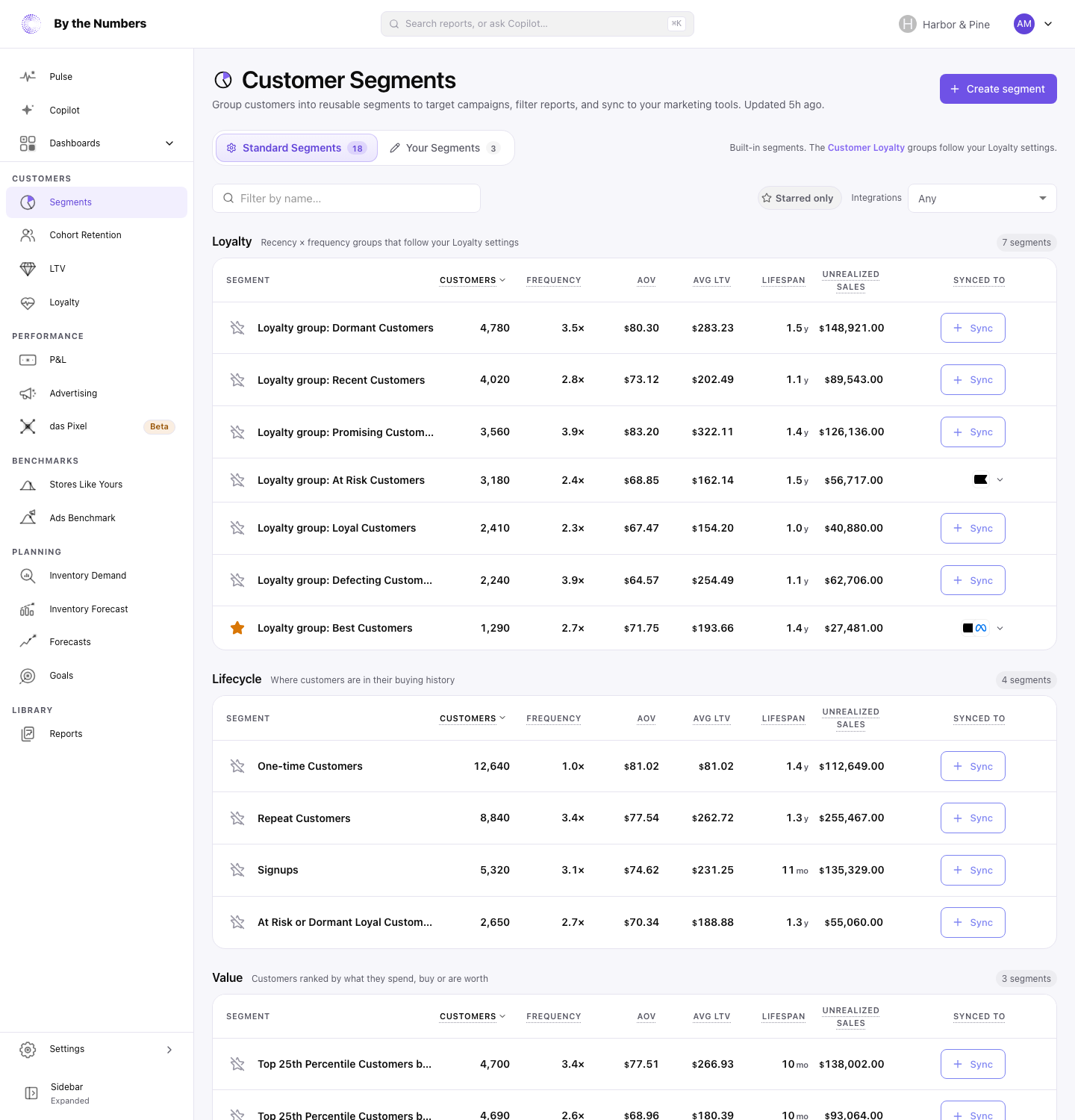The height and width of the screenshot is (1120, 1075).
Task: Open Goals target icon
Action: point(28,676)
